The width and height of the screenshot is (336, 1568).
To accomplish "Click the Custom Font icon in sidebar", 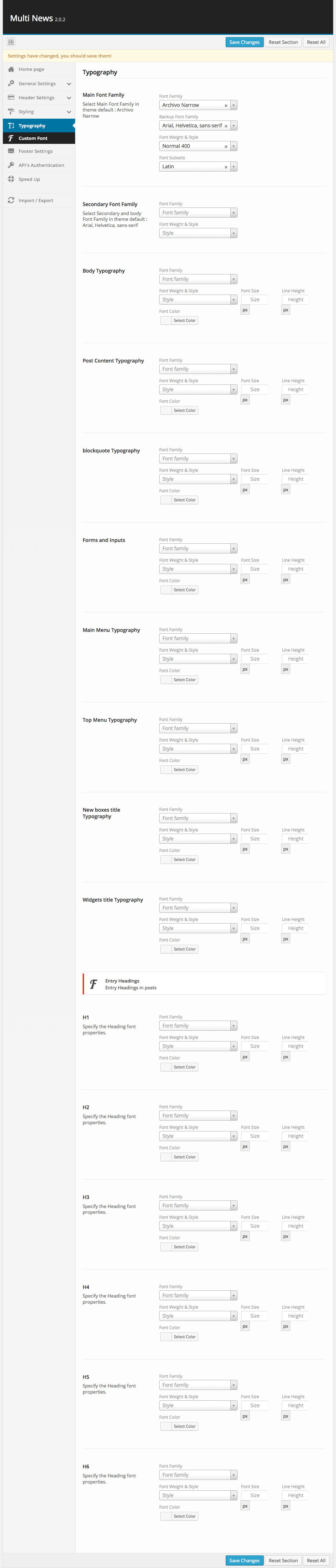I will [11, 138].
